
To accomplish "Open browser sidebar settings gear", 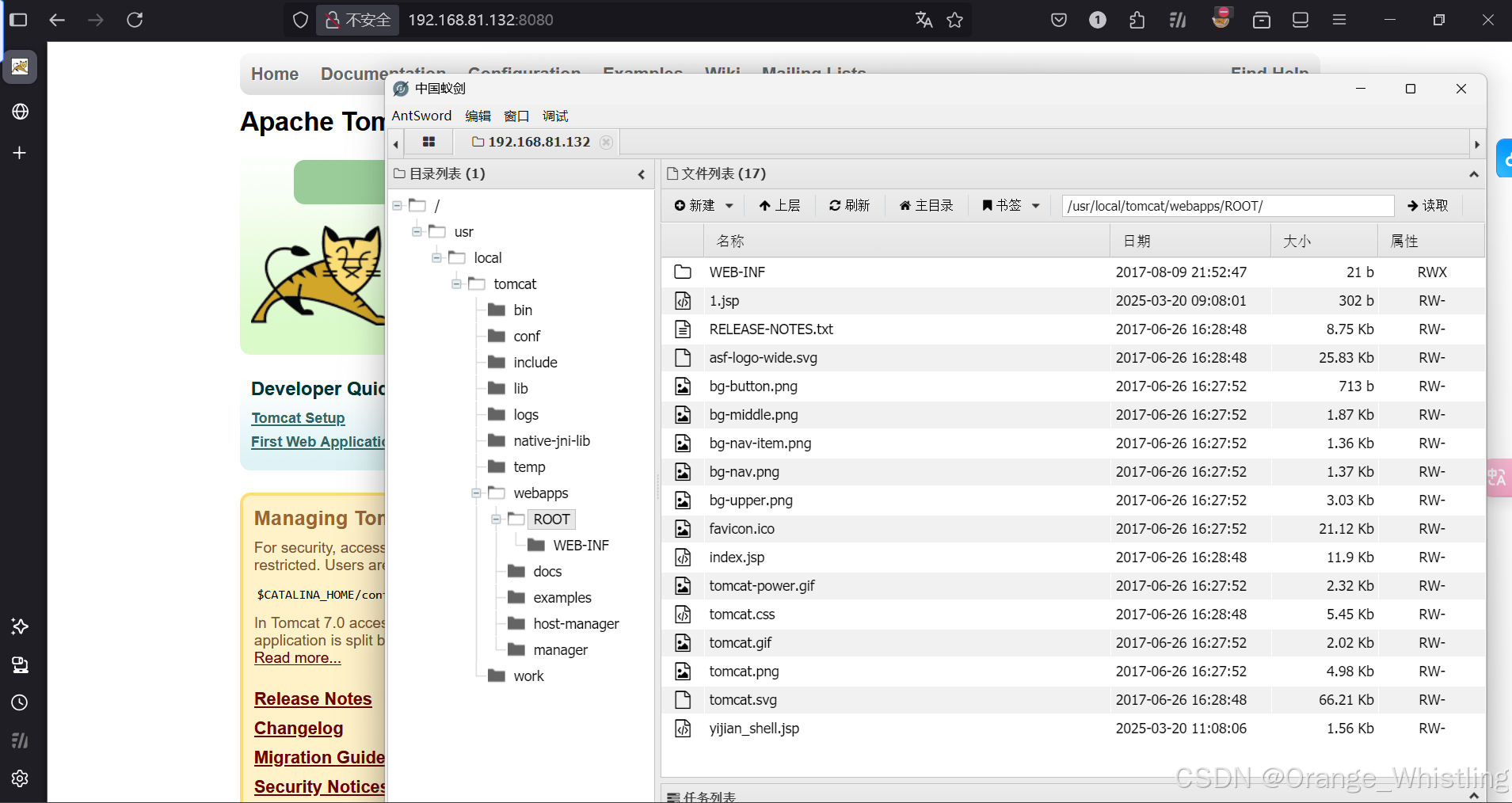I will click(20, 778).
